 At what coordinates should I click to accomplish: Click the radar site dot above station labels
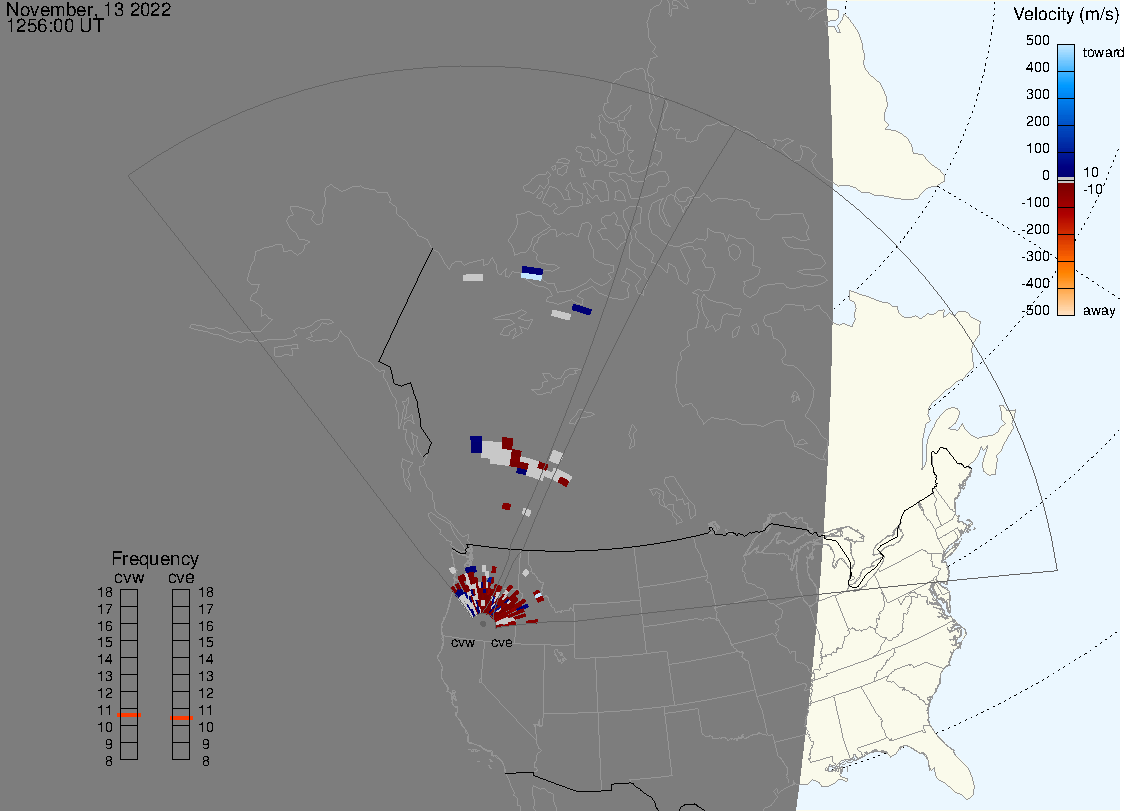click(x=483, y=624)
